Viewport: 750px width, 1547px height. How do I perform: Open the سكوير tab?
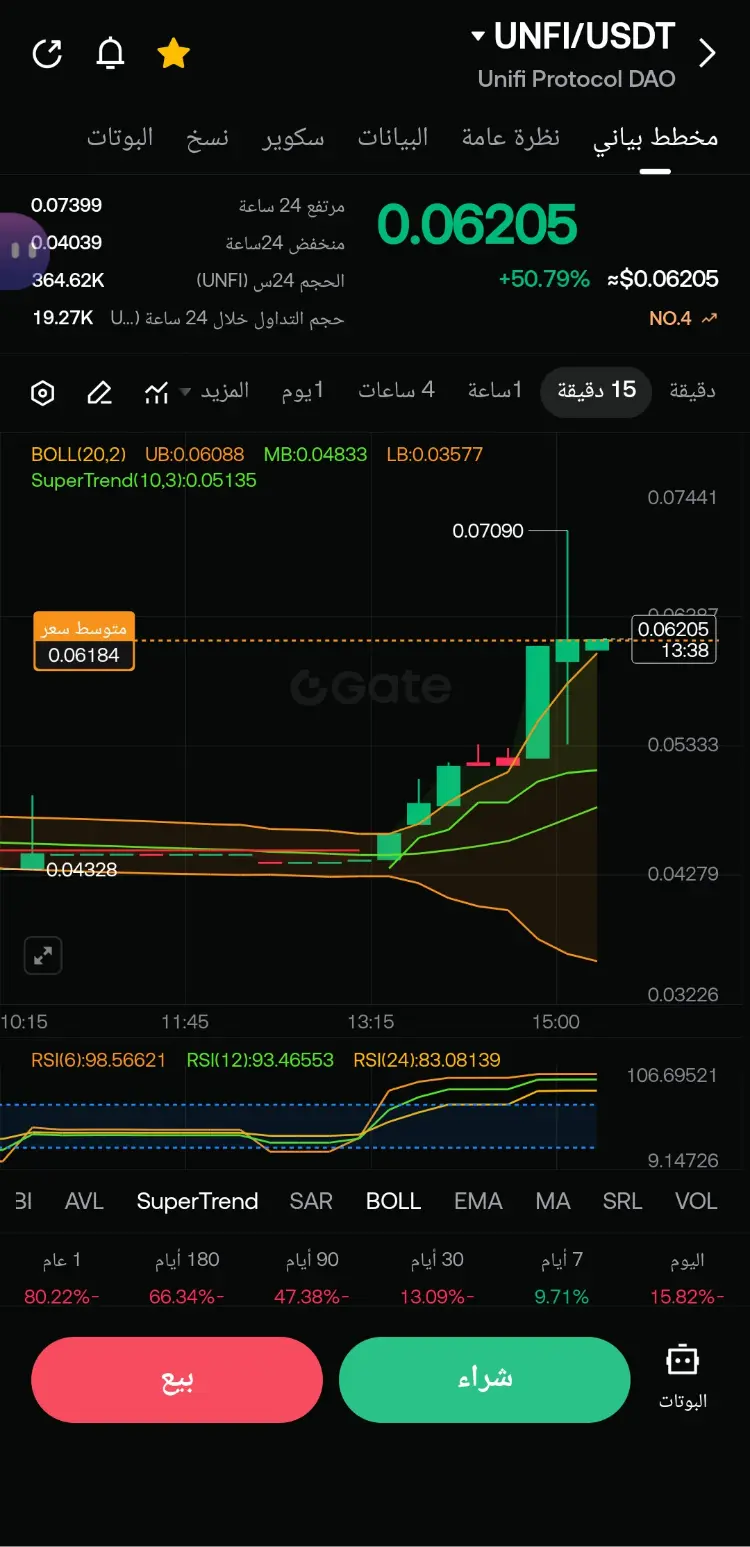[293, 138]
